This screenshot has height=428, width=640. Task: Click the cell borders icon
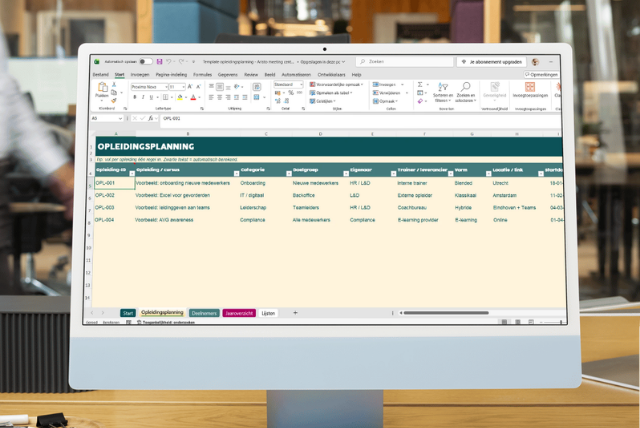pyautogui.click(x=165, y=97)
